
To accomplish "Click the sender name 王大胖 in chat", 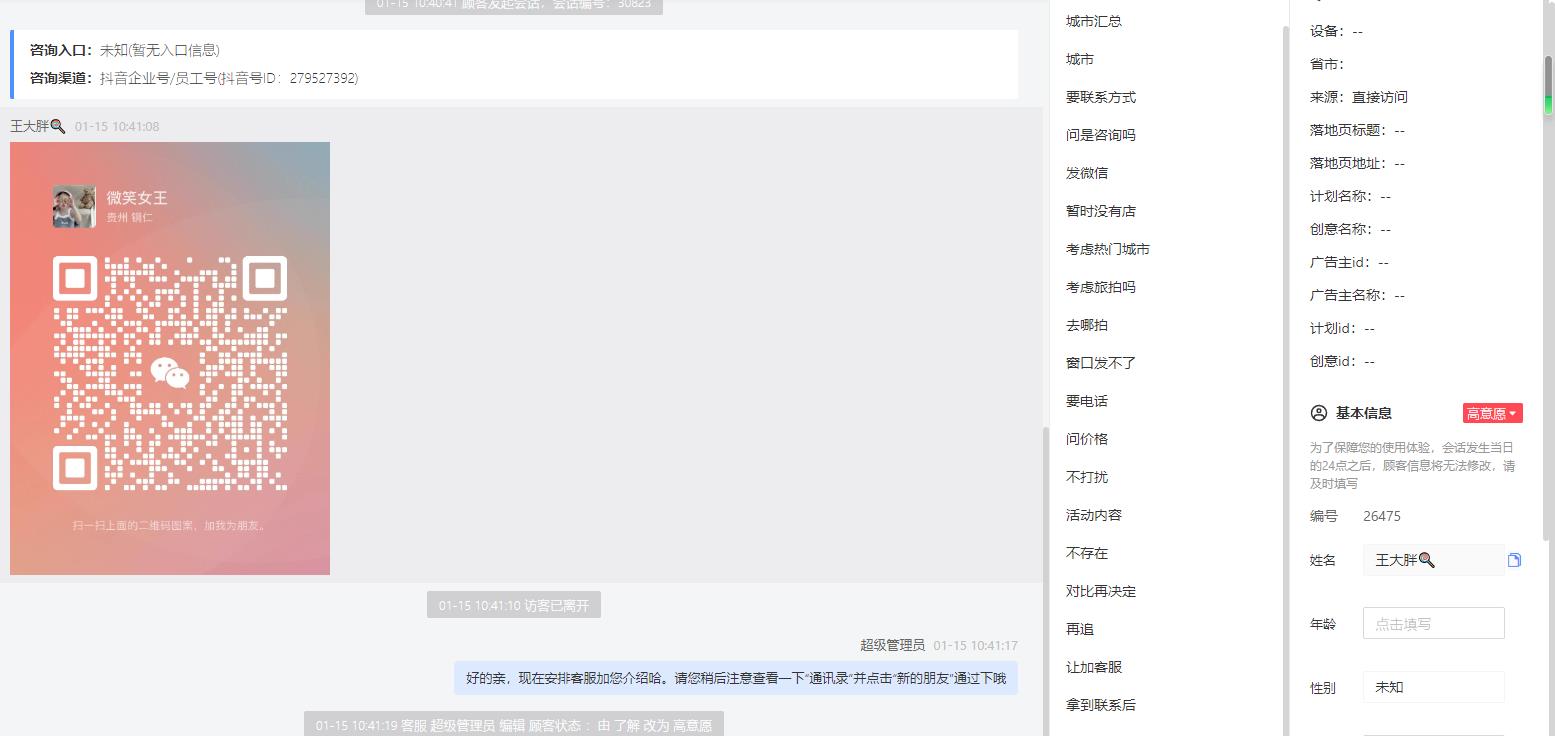I will pyautogui.click(x=38, y=126).
